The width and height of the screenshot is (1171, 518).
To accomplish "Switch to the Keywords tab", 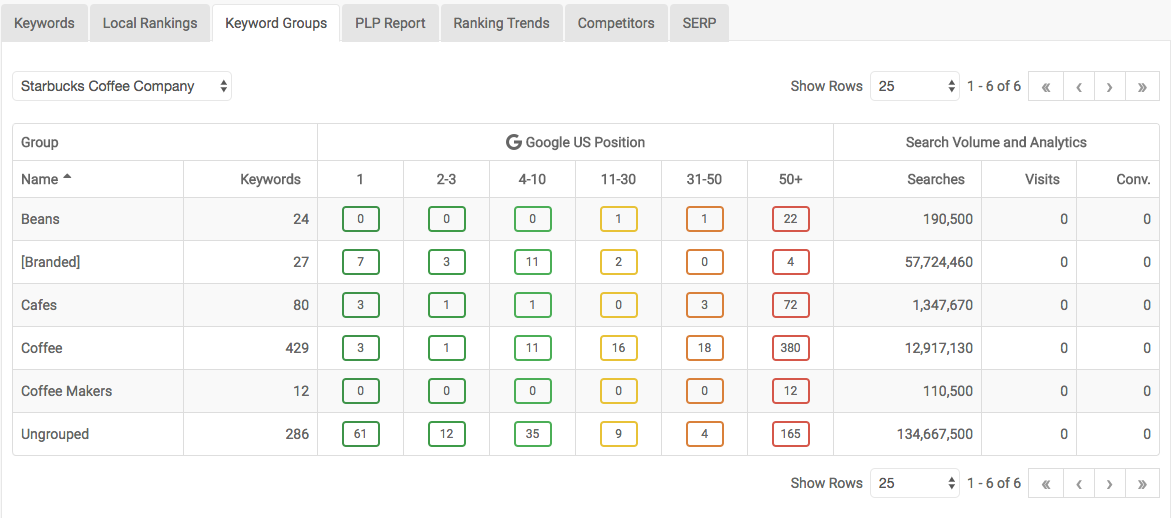I will click(44, 22).
